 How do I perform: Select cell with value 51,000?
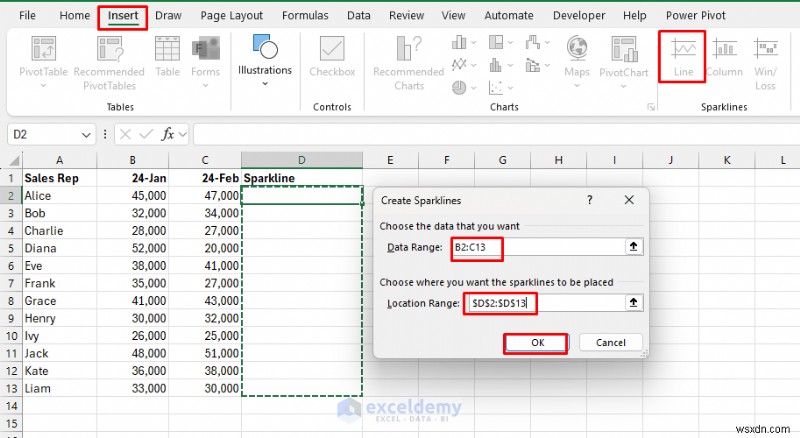coord(205,353)
